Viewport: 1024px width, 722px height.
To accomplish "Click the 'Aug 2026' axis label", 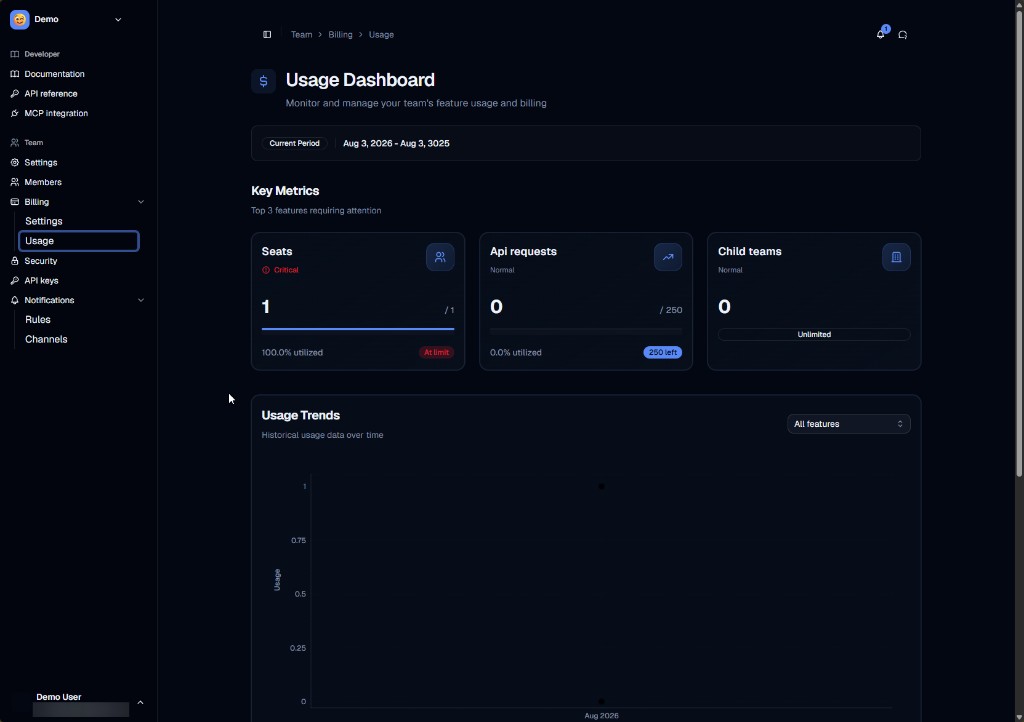I will click(x=601, y=715).
